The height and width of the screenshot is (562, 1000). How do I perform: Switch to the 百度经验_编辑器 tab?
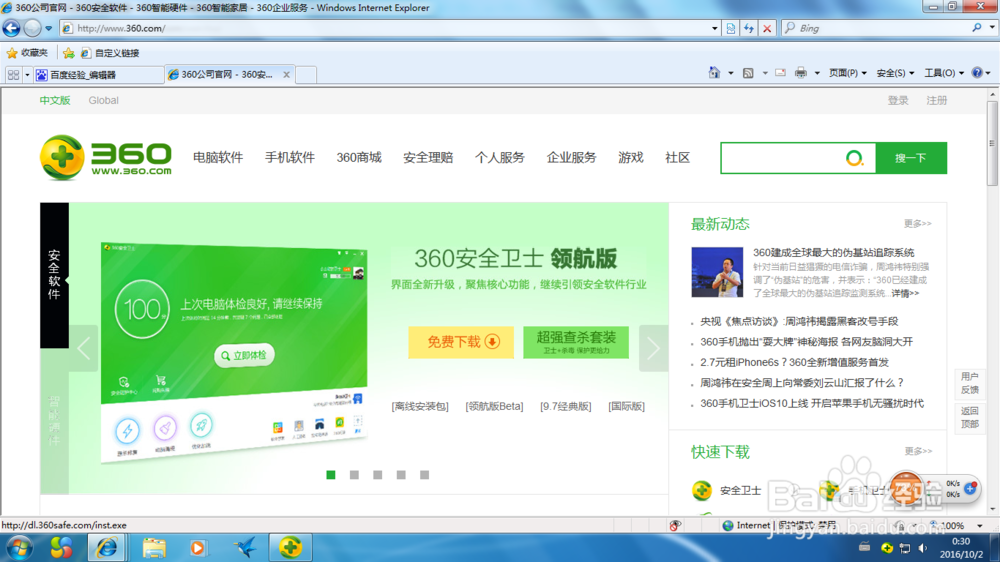(99, 75)
